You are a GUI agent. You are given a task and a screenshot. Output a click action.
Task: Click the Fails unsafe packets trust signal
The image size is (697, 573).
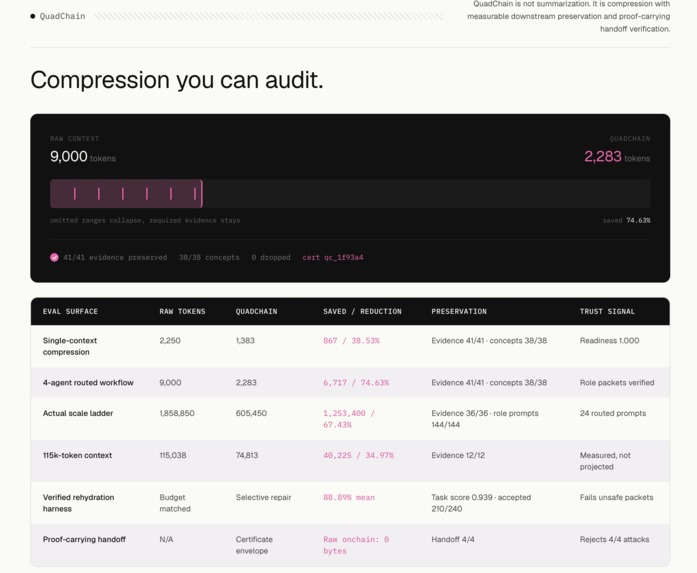[x=617, y=497]
